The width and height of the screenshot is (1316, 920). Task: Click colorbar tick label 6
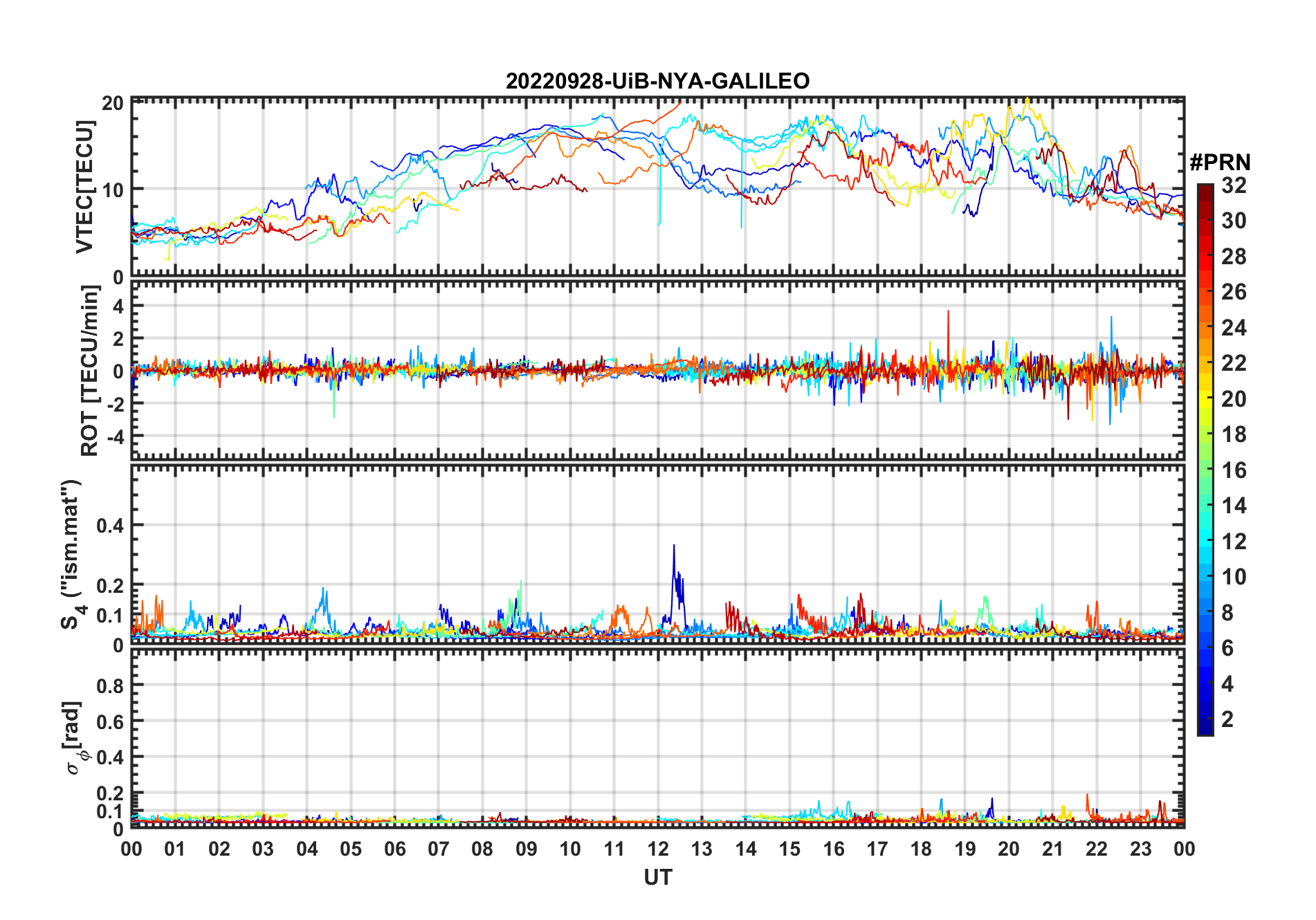1227,648
